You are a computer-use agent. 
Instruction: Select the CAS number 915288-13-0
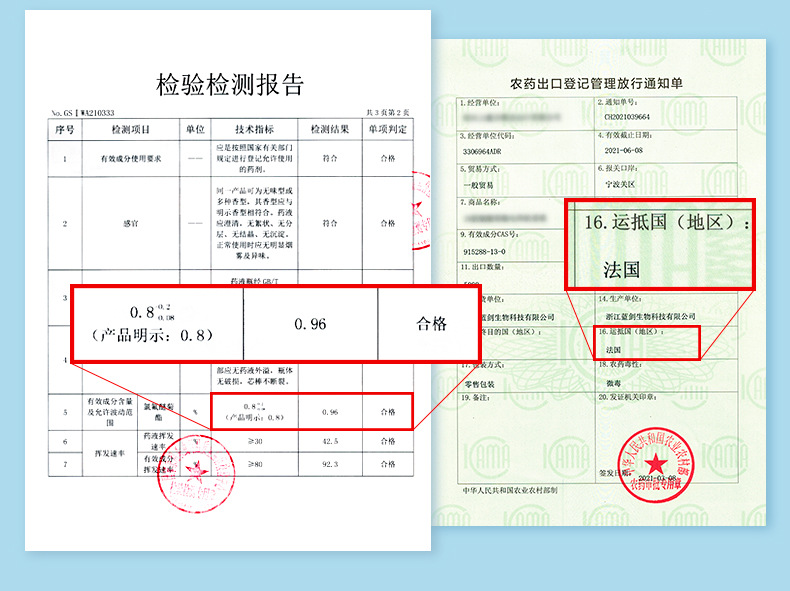484,251
